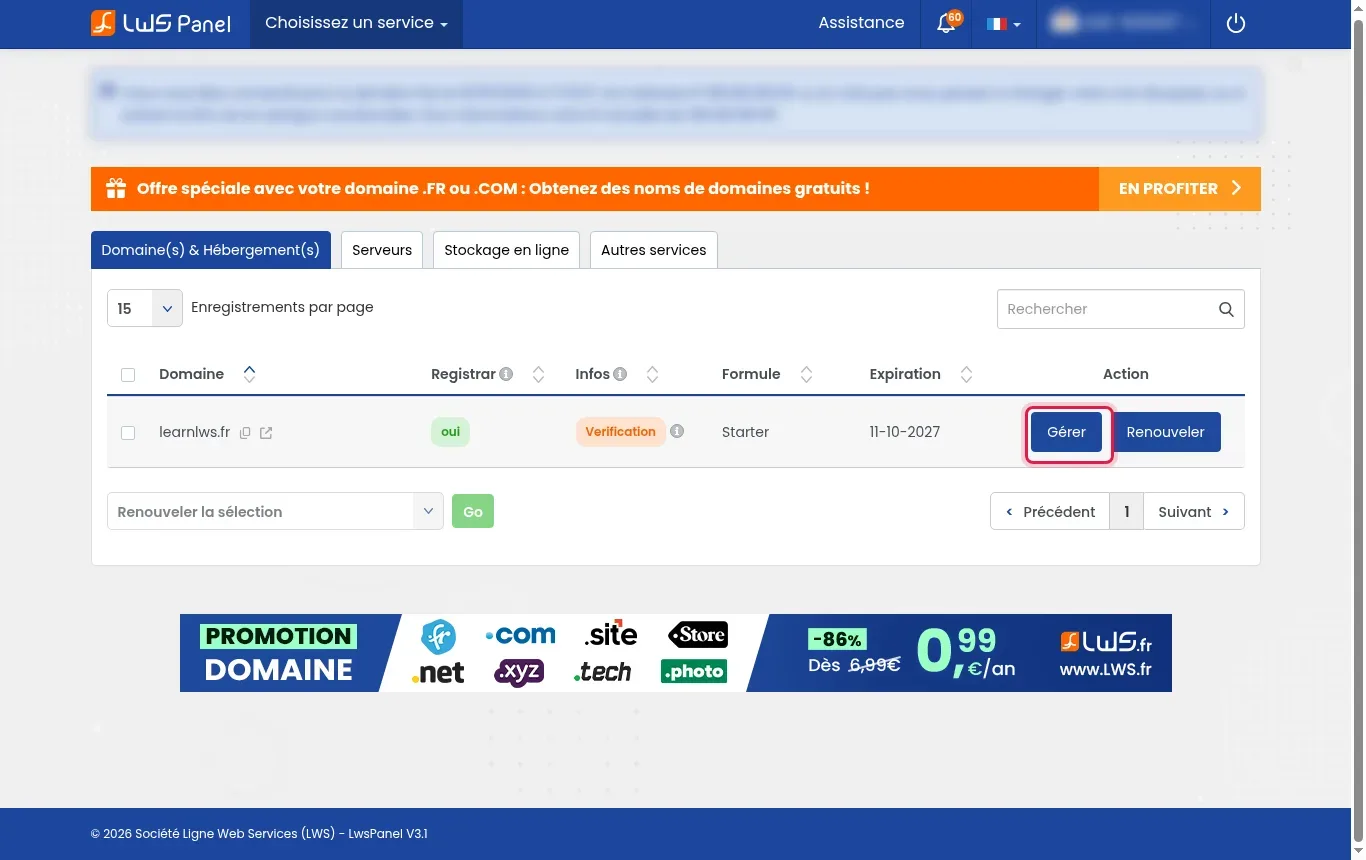The image size is (1366, 860).
Task: Open the Autres services tab
Action: (653, 250)
